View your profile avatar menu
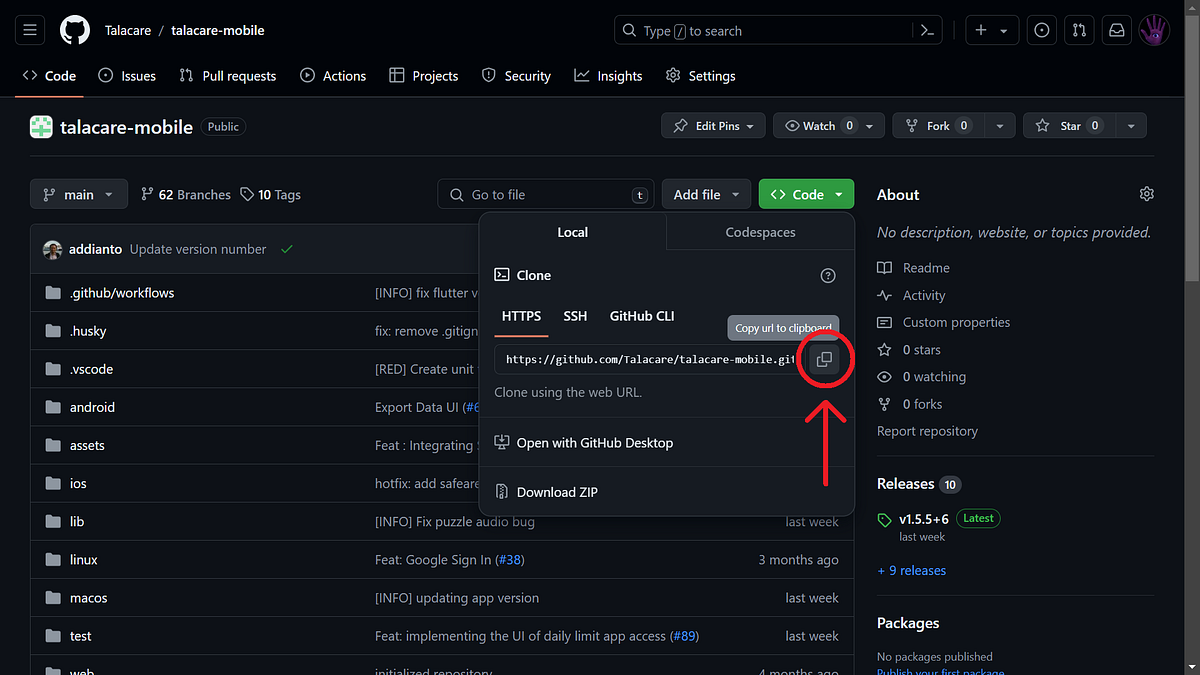 coord(1154,30)
